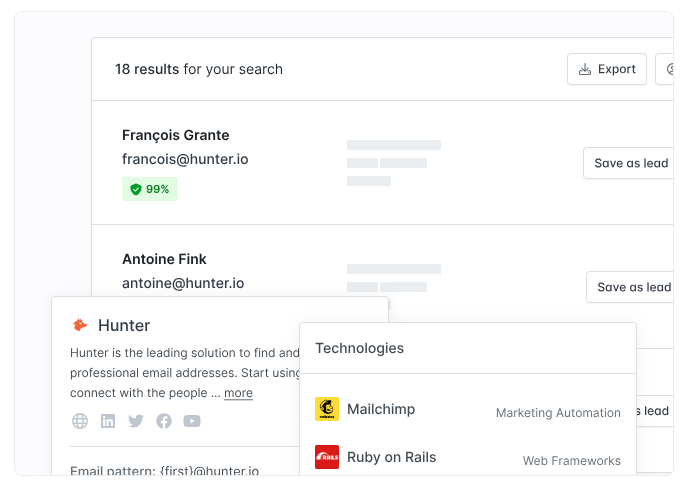Click the download icon in Export
The width and height of the screenshot is (689, 485).
(x=584, y=69)
